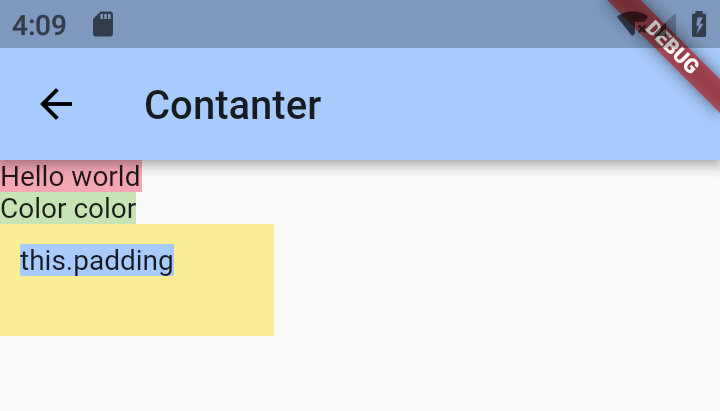
Task: Tap the back arrow in app bar
Action: click(x=56, y=104)
